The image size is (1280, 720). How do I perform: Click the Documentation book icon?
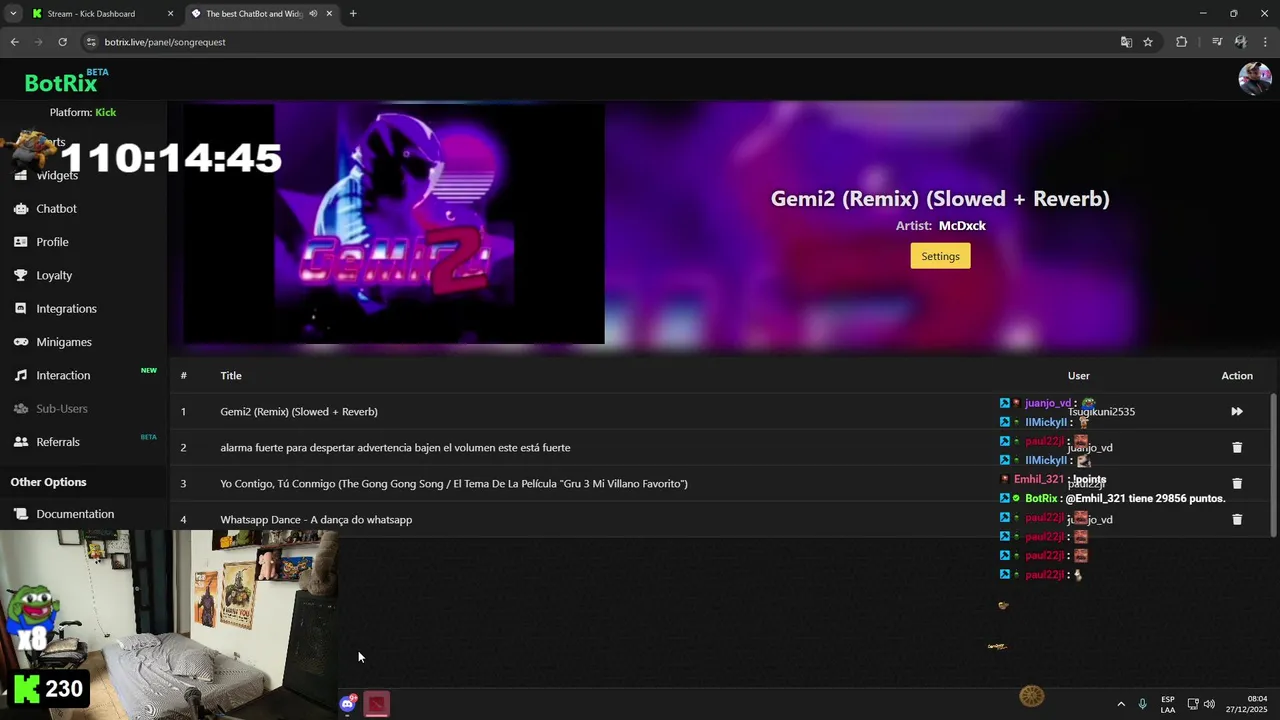point(20,514)
